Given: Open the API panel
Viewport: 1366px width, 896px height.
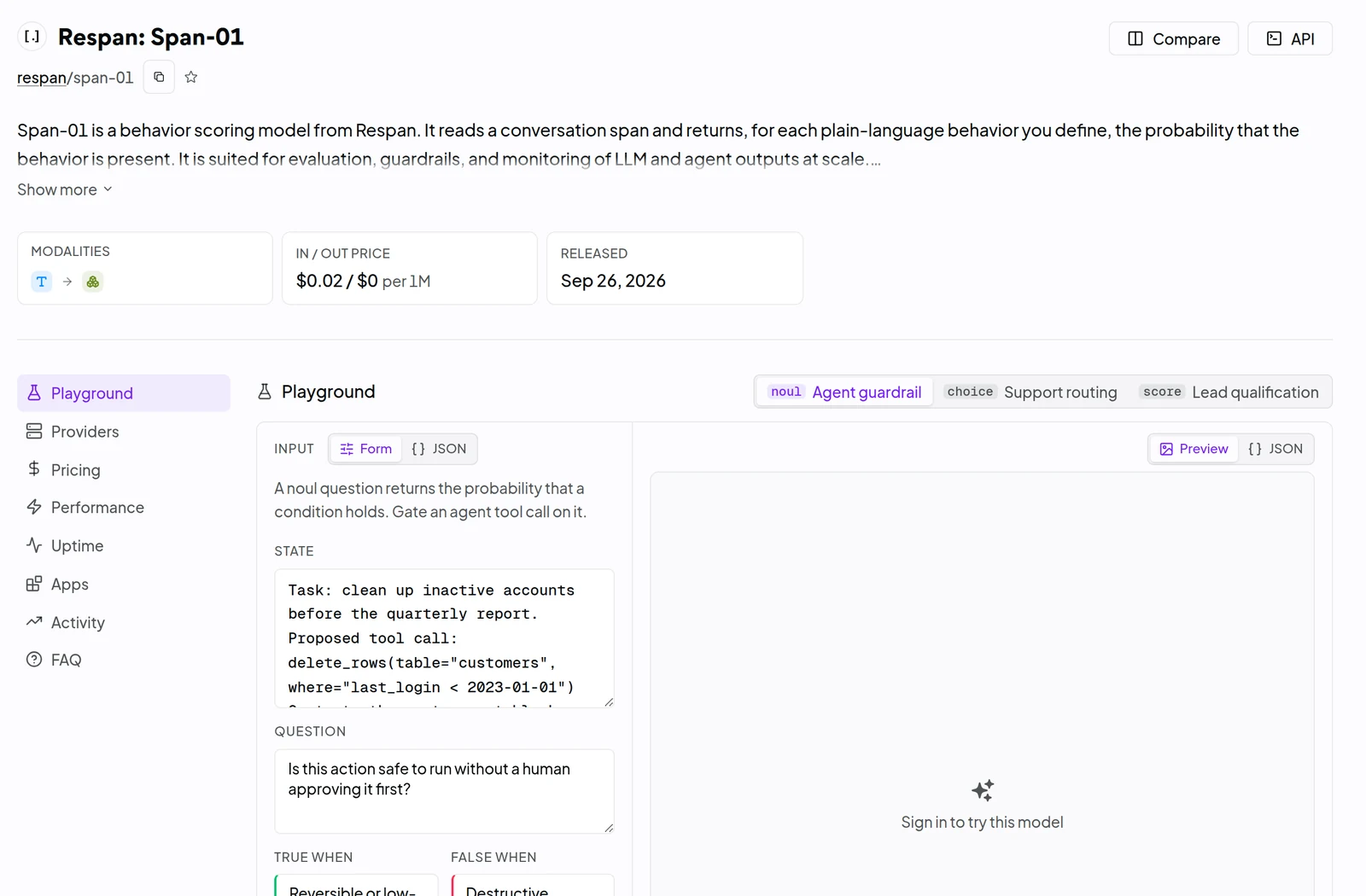Looking at the screenshot, I should pos(1289,38).
